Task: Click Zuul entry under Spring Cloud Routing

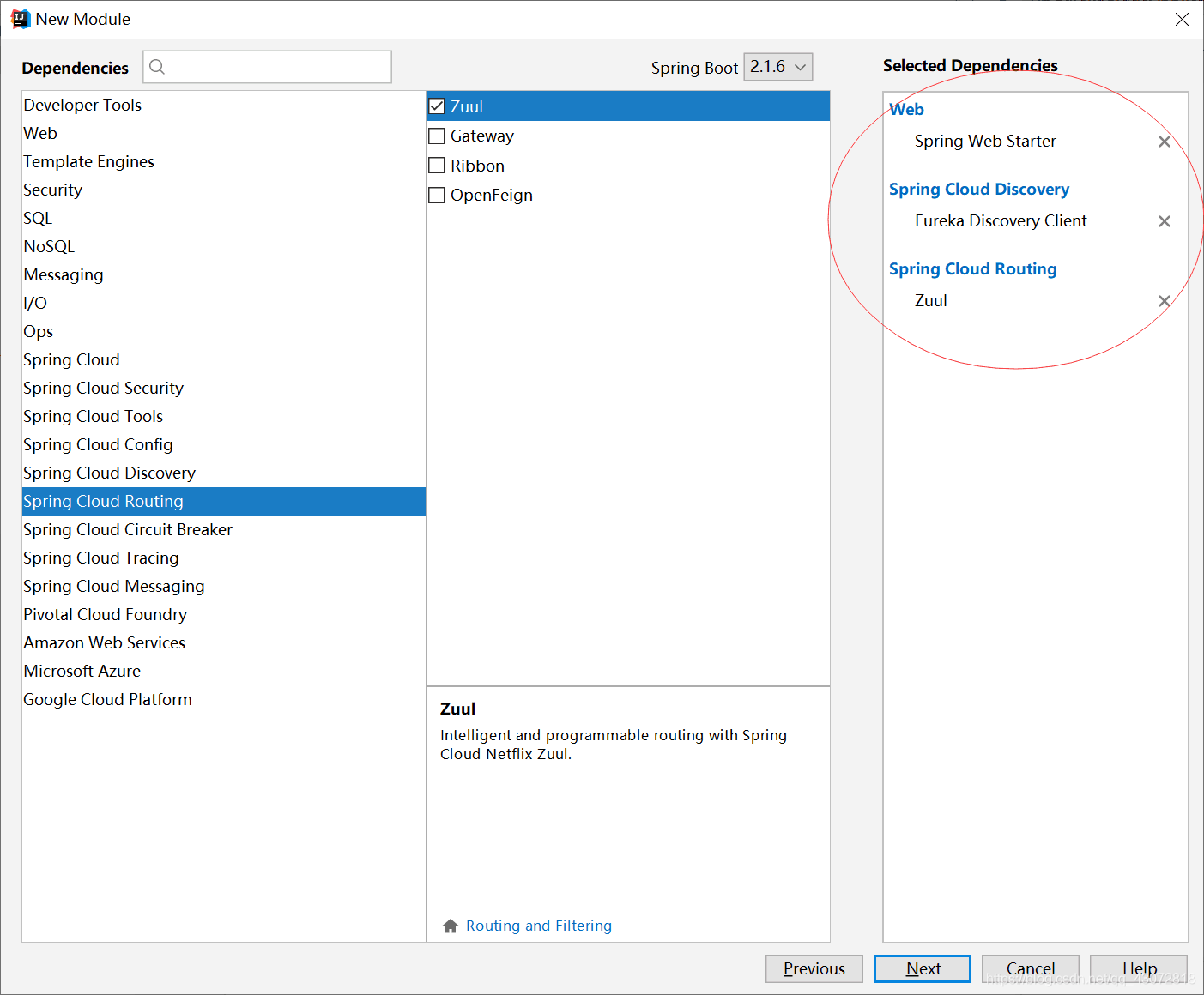Action: [x=931, y=300]
